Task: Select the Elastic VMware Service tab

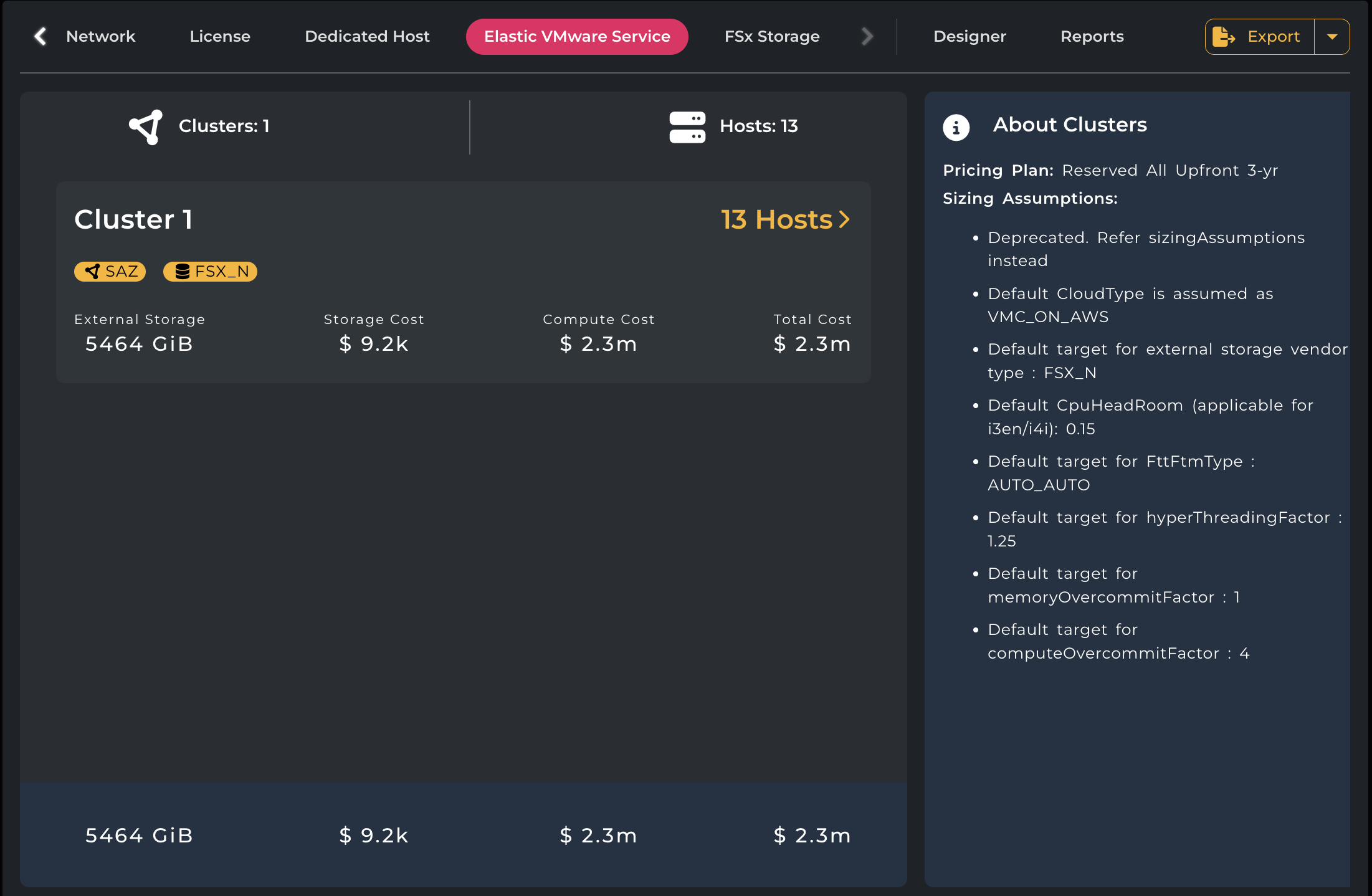Action: click(577, 36)
